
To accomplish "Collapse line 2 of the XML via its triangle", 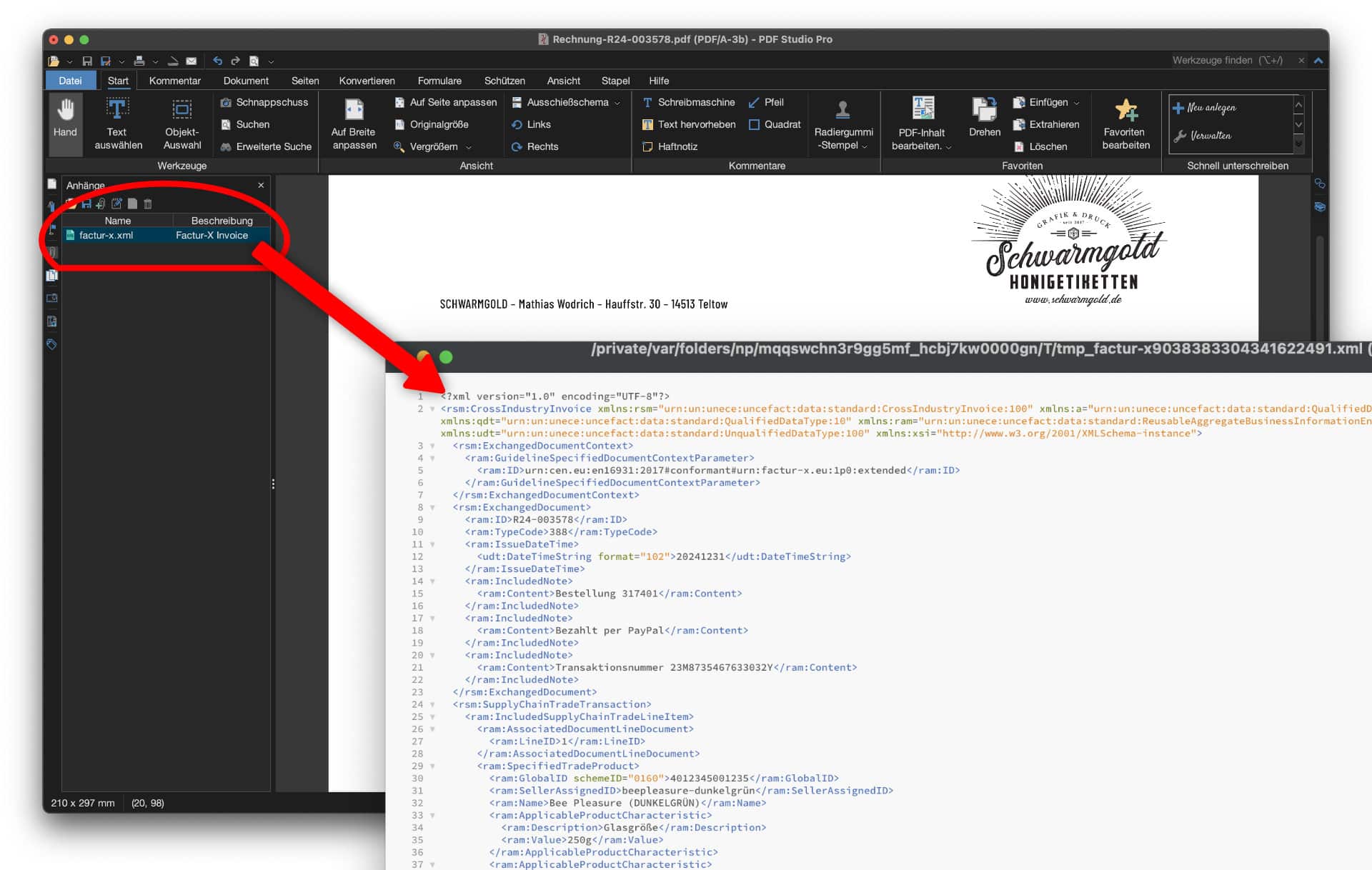I will pyautogui.click(x=433, y=409).
